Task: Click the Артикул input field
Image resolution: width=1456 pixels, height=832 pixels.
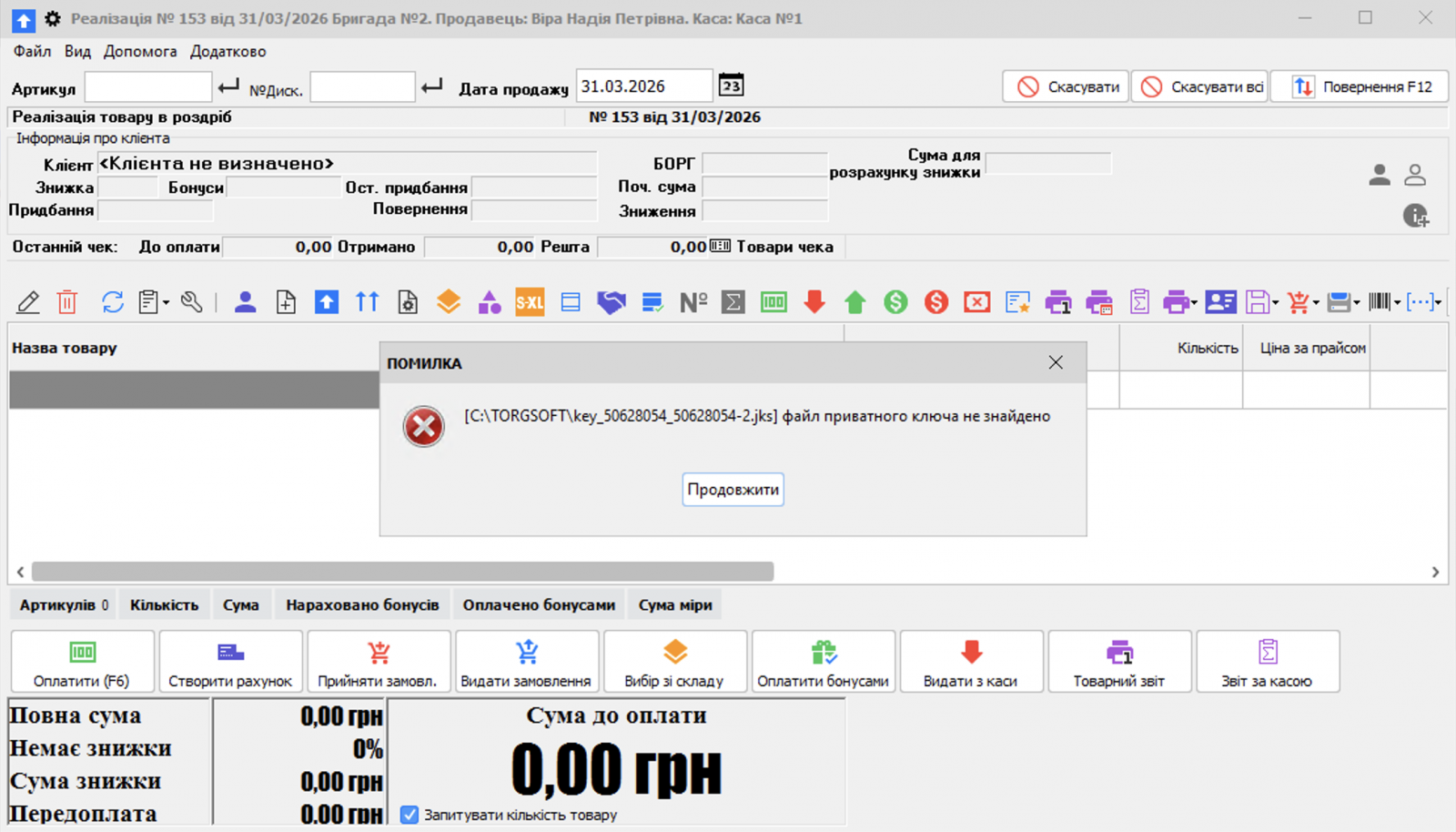Action: [x=148, y=87]
